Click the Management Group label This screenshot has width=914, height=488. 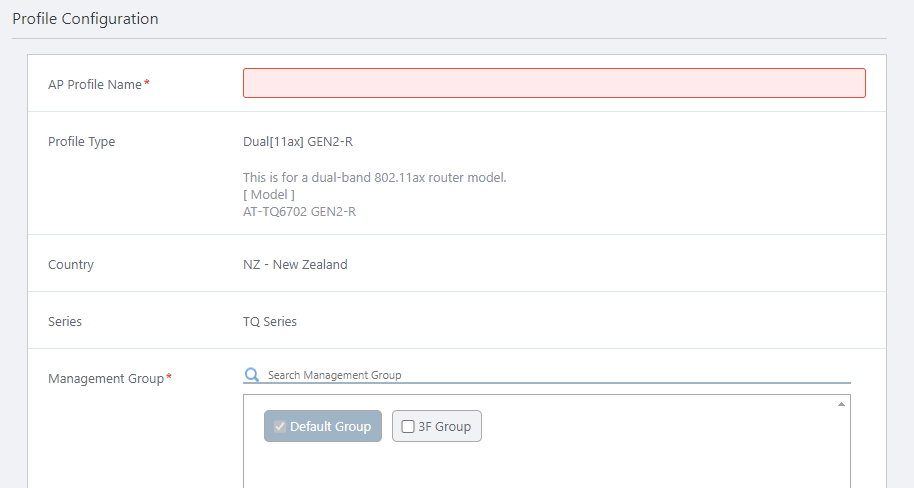105,379
